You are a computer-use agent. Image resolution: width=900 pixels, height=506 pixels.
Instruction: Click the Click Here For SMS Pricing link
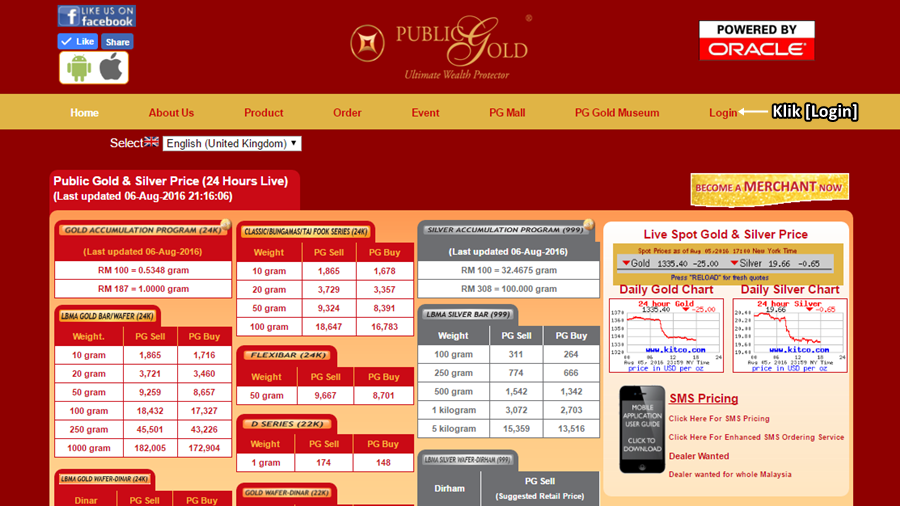(719, 419)
